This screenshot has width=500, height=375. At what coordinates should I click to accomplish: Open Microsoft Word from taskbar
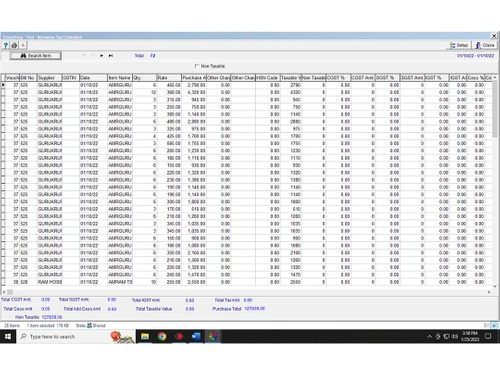196,337
